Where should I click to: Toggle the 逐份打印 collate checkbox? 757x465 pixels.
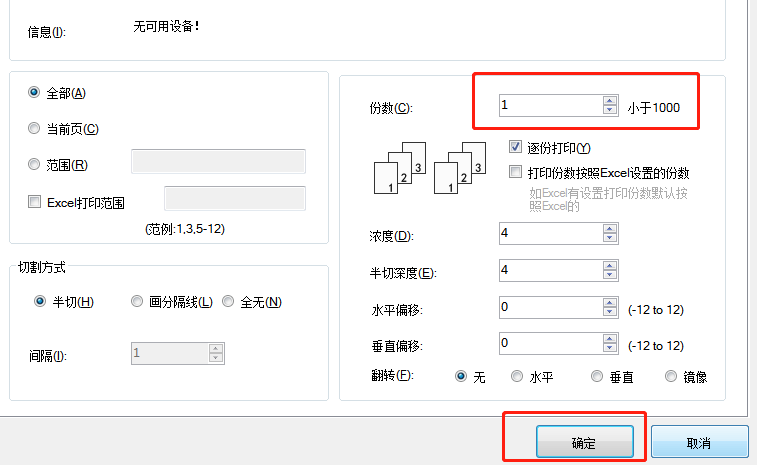(516, 147)
